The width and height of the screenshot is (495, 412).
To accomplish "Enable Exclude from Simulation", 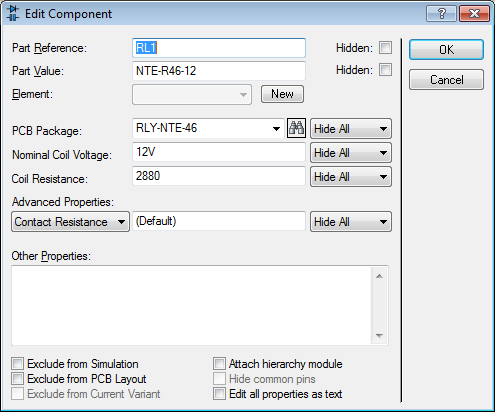I will point(17,364).
